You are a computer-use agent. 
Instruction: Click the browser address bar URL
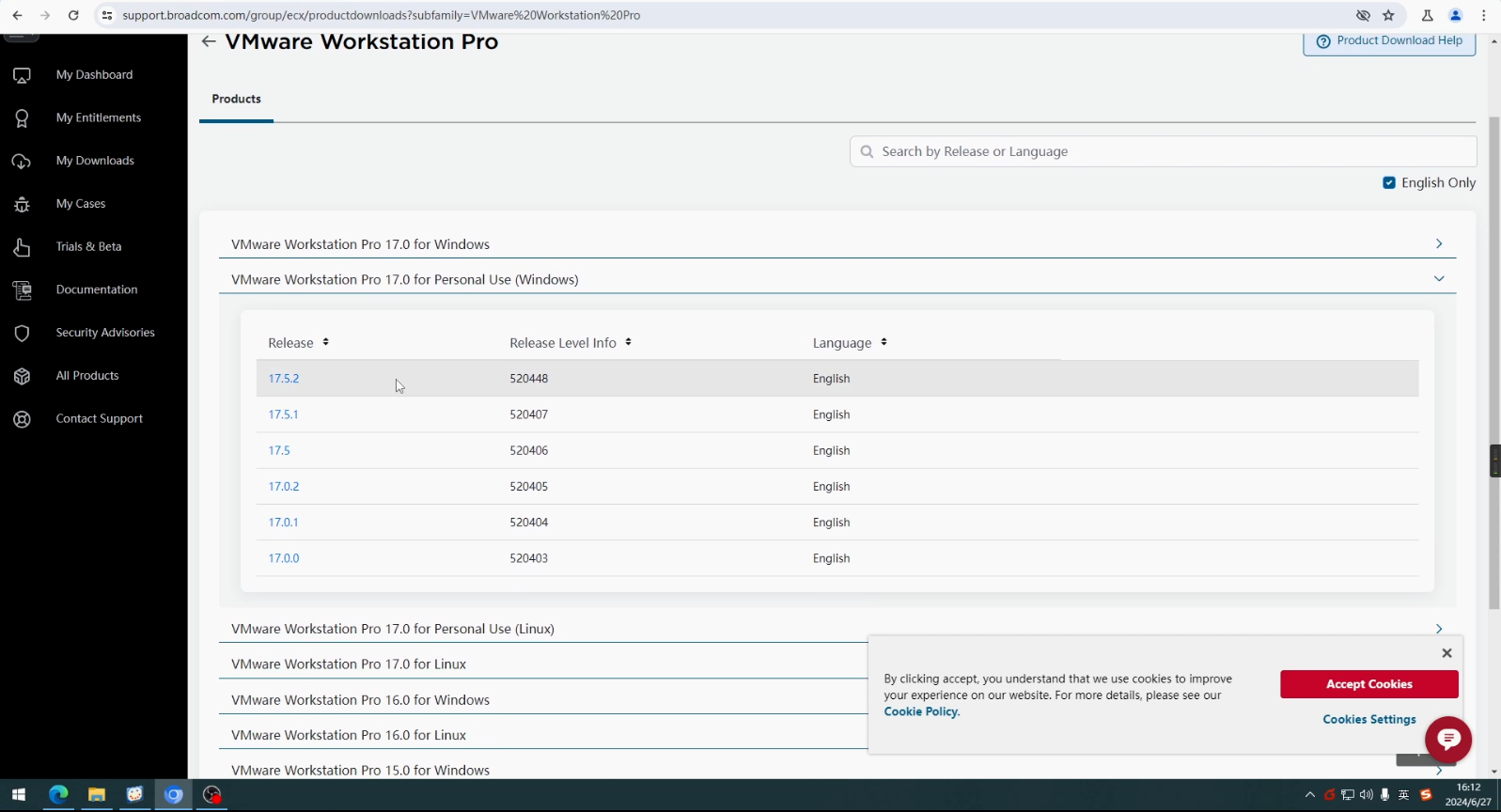point(382,15)
